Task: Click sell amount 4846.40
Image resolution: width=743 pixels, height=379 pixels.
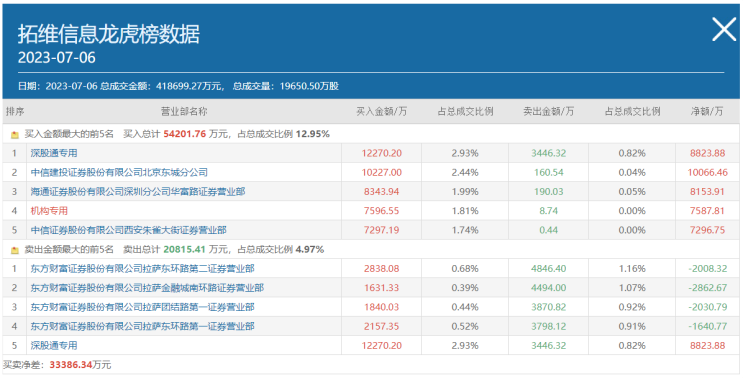Action: tap(549, 269)
